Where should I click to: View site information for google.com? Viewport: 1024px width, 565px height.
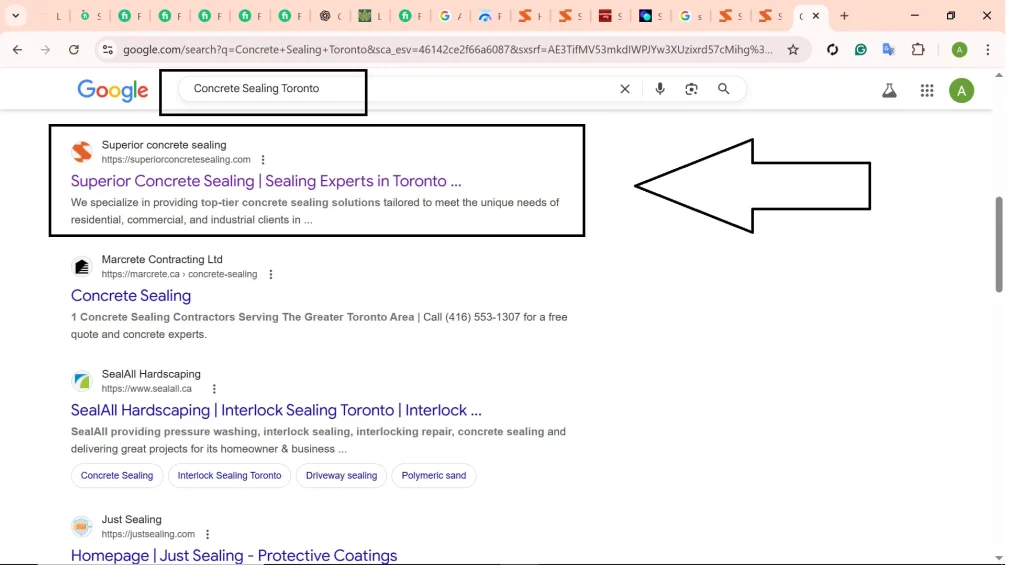[108, 50]
